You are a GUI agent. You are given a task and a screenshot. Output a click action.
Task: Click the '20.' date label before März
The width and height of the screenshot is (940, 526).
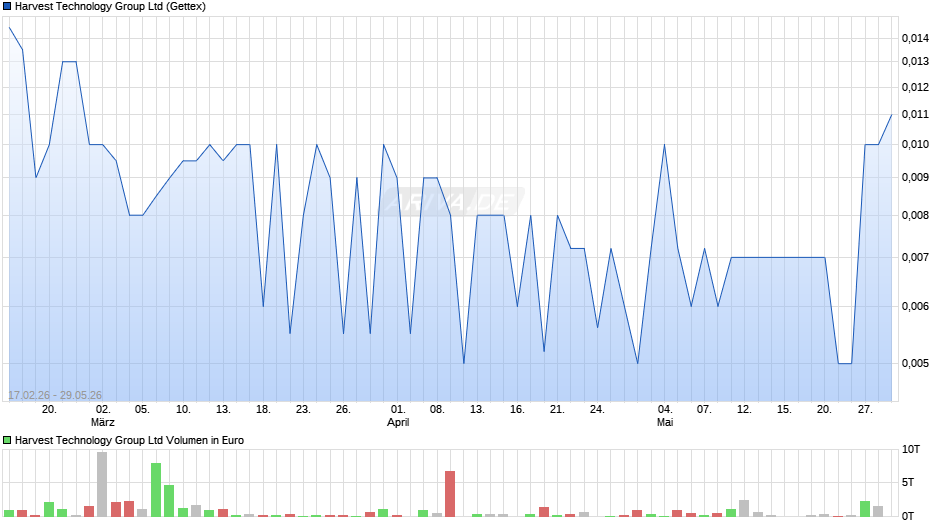pos(49,410)
